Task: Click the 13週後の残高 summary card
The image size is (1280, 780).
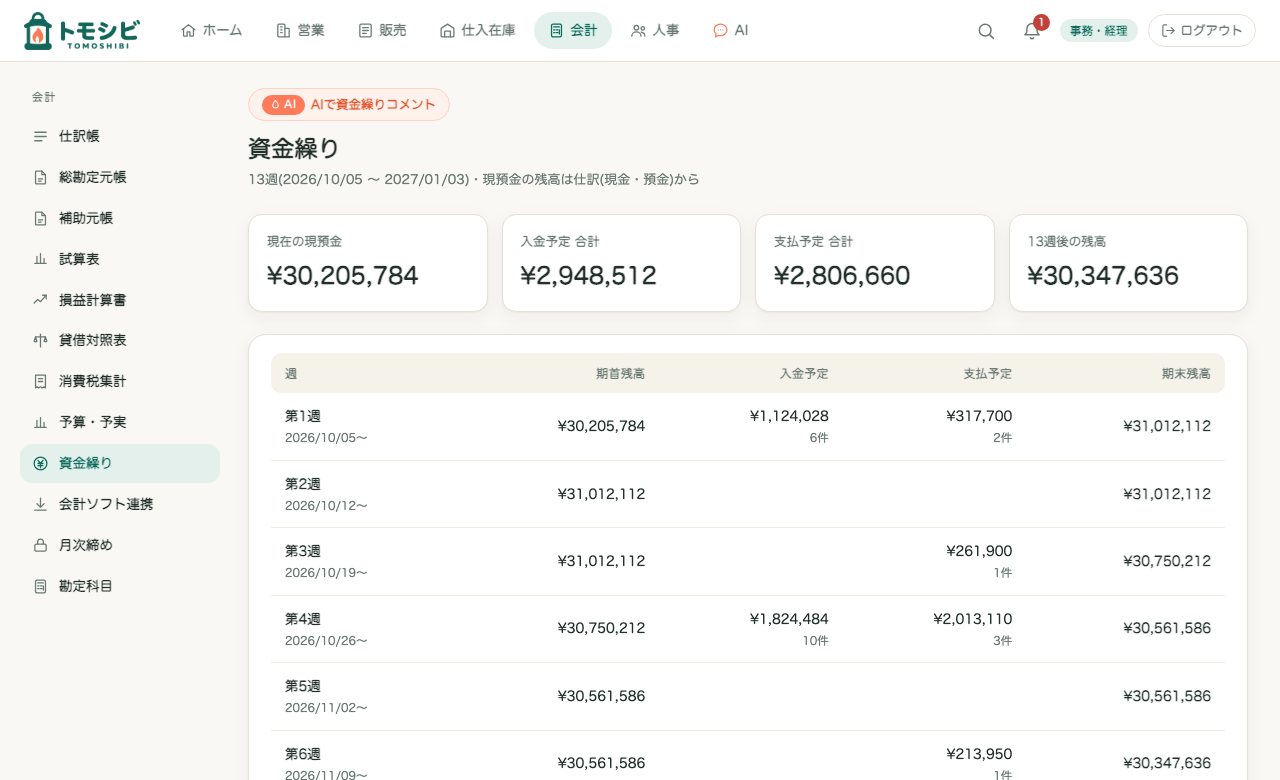Action: (x=1128, y=263)
